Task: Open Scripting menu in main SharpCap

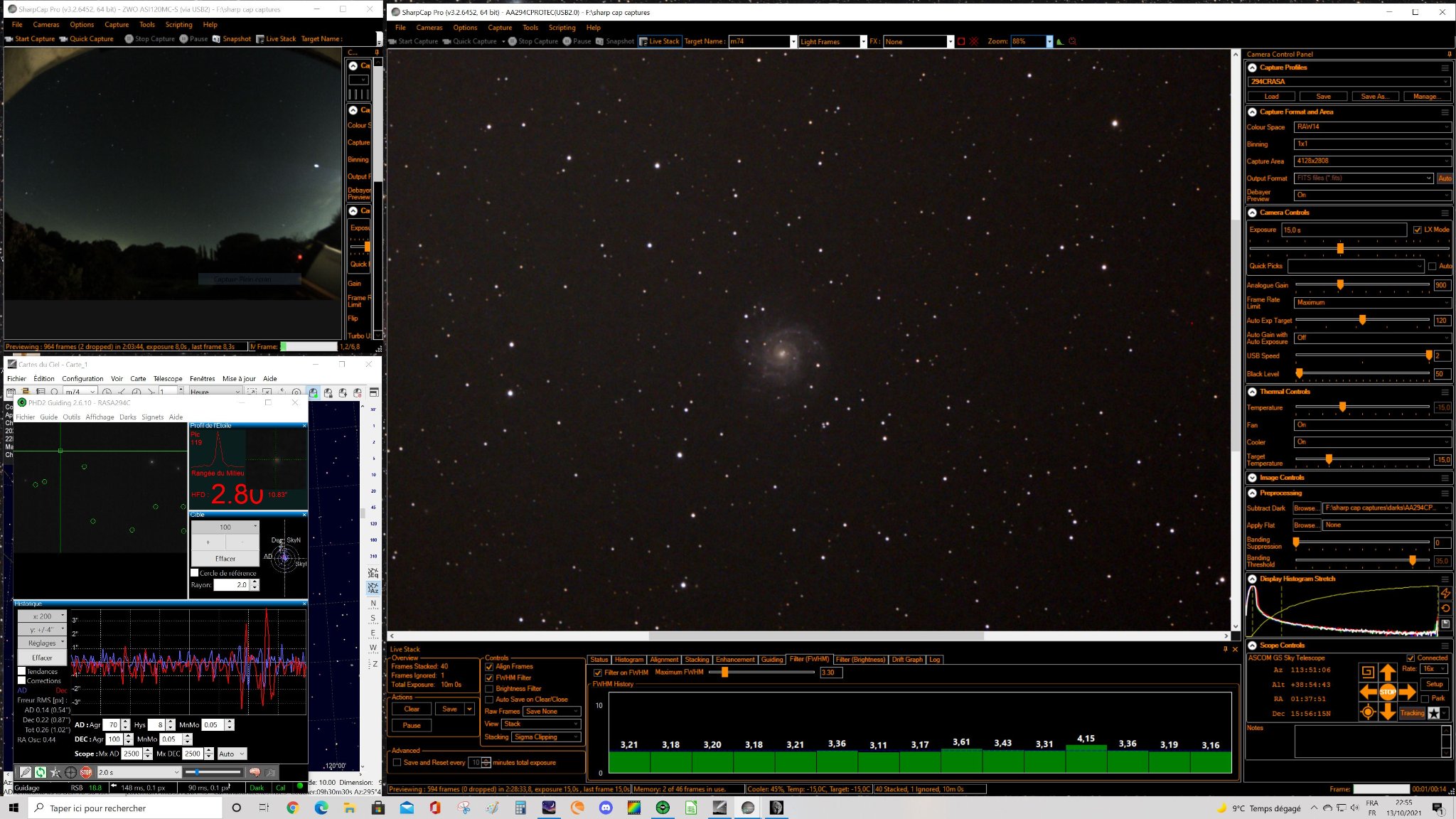Action: [x=562, y=28]
